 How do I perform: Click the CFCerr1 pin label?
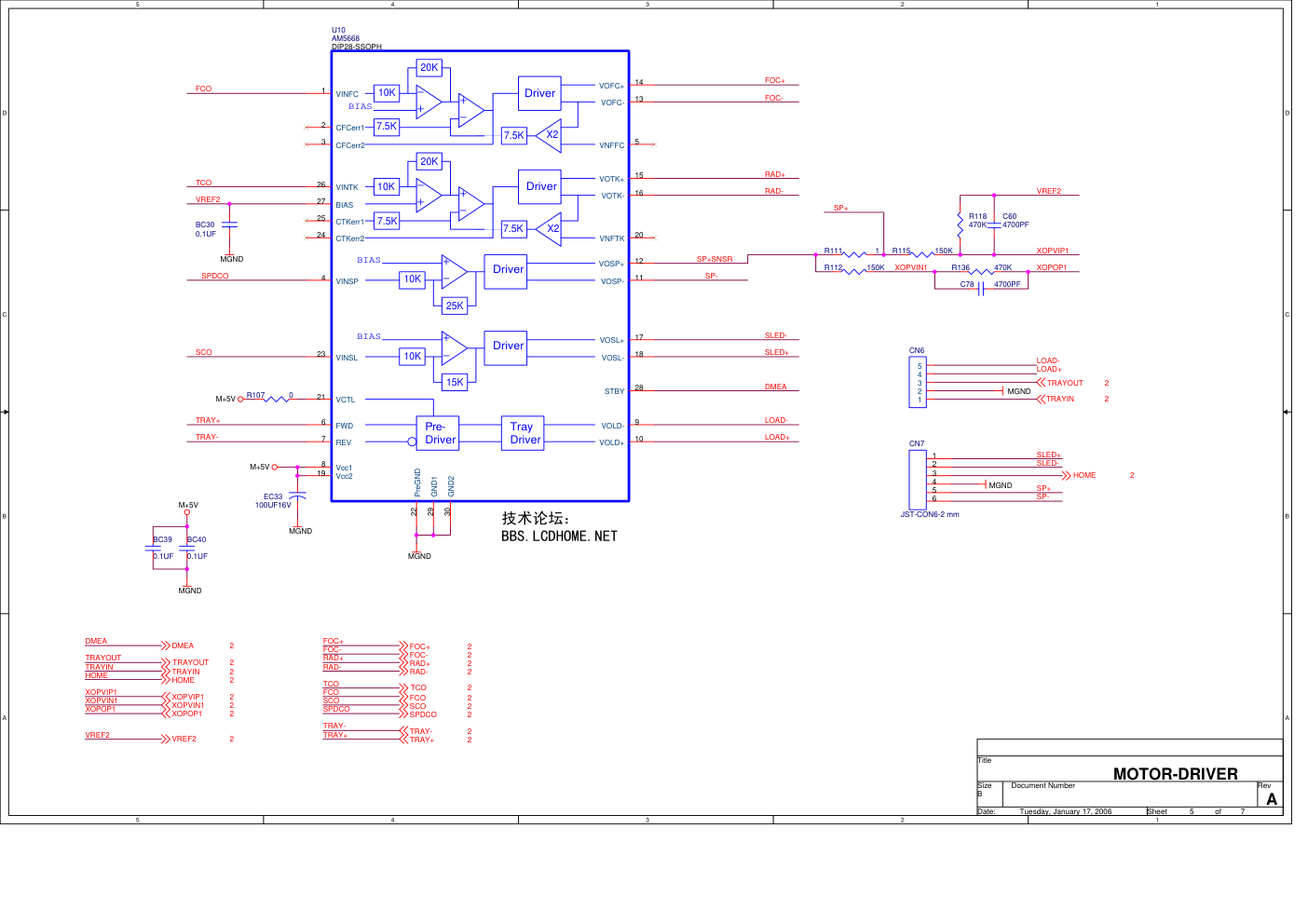coord(350,128)
